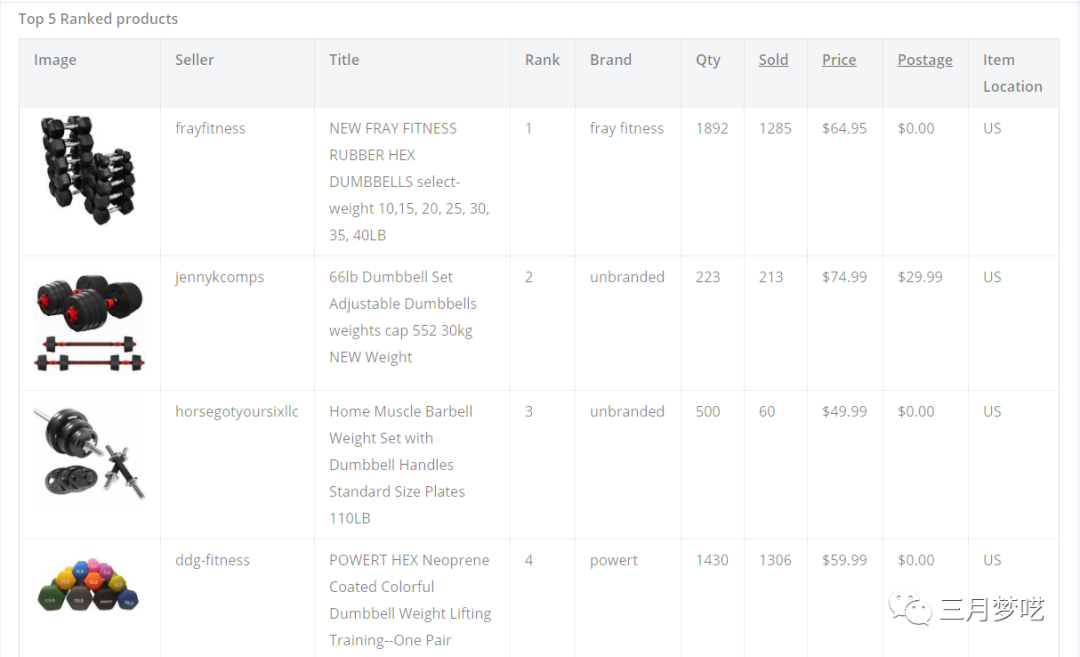Open the red adjustable dumbbell set image
The image size is (1080, 657).
click(90, 322)
